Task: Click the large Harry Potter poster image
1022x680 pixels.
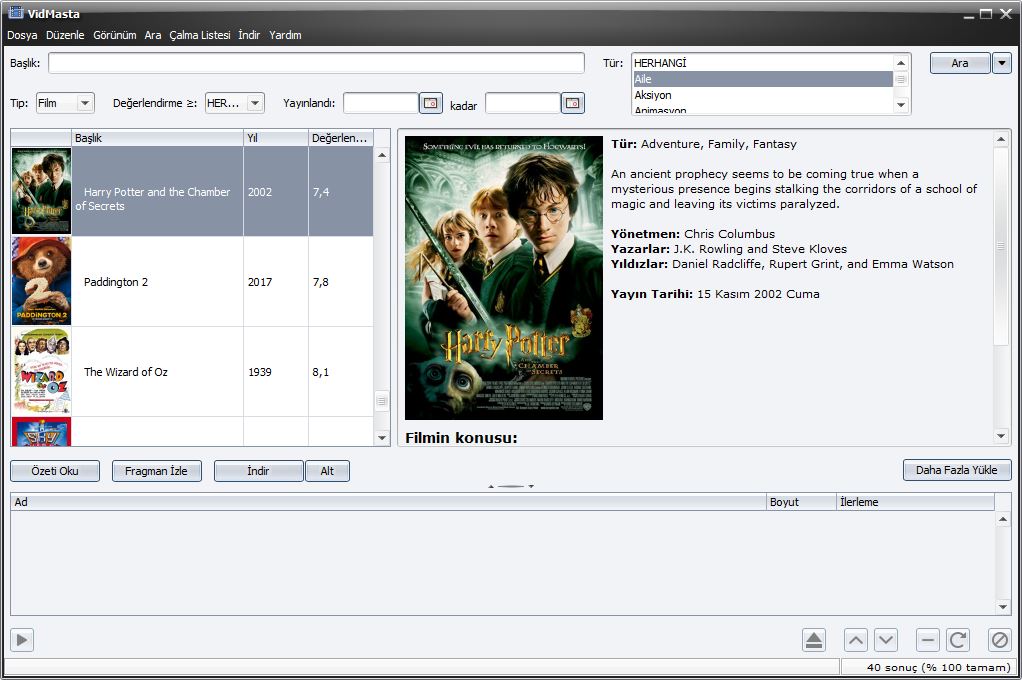Action: 504,278
